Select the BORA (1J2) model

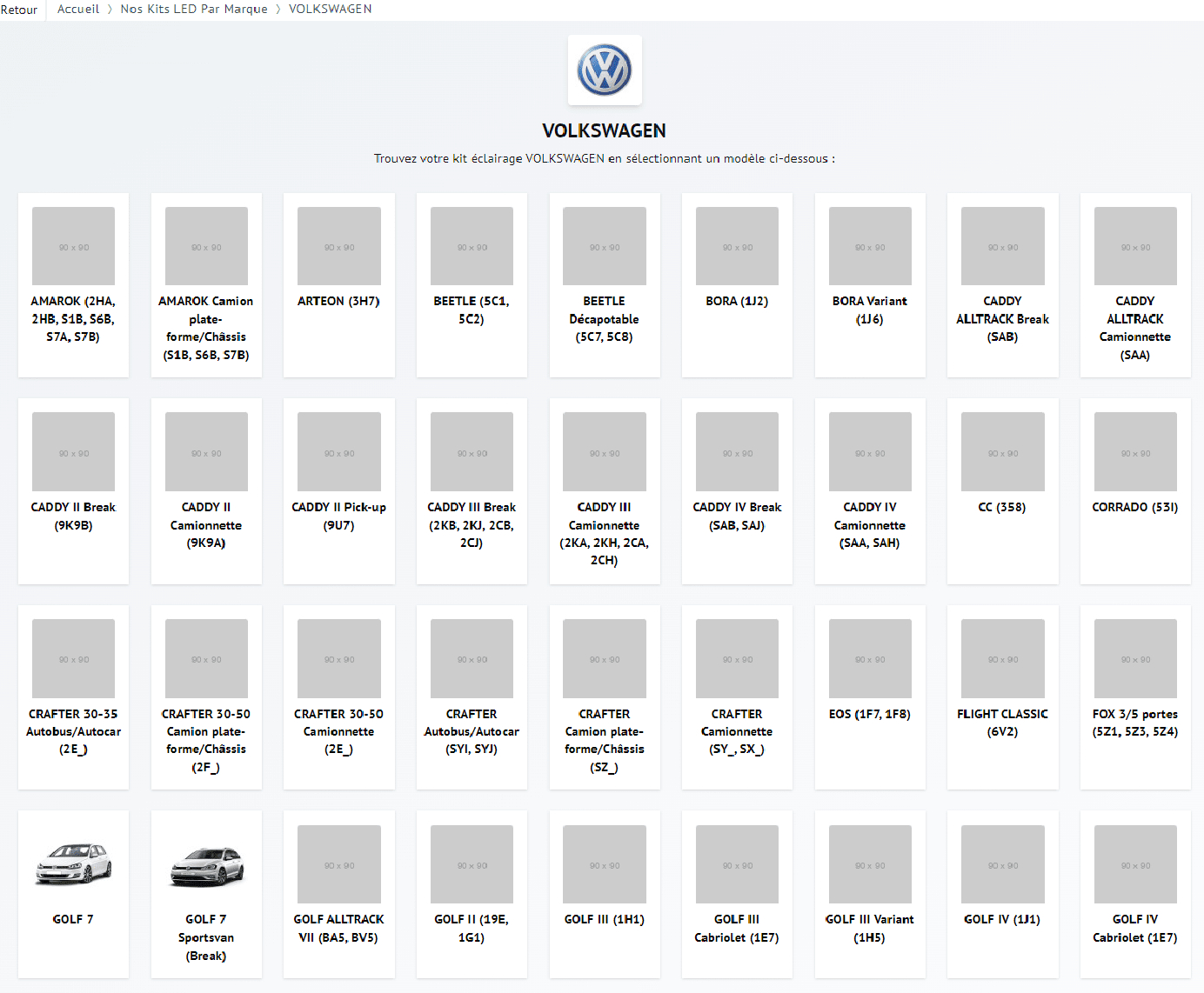pos(737,285)
